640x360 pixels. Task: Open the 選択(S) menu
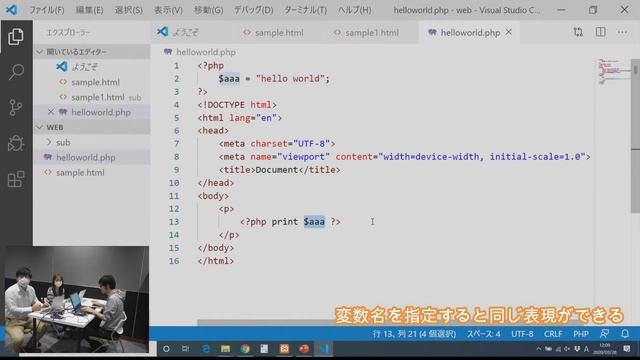coord(129,10)
